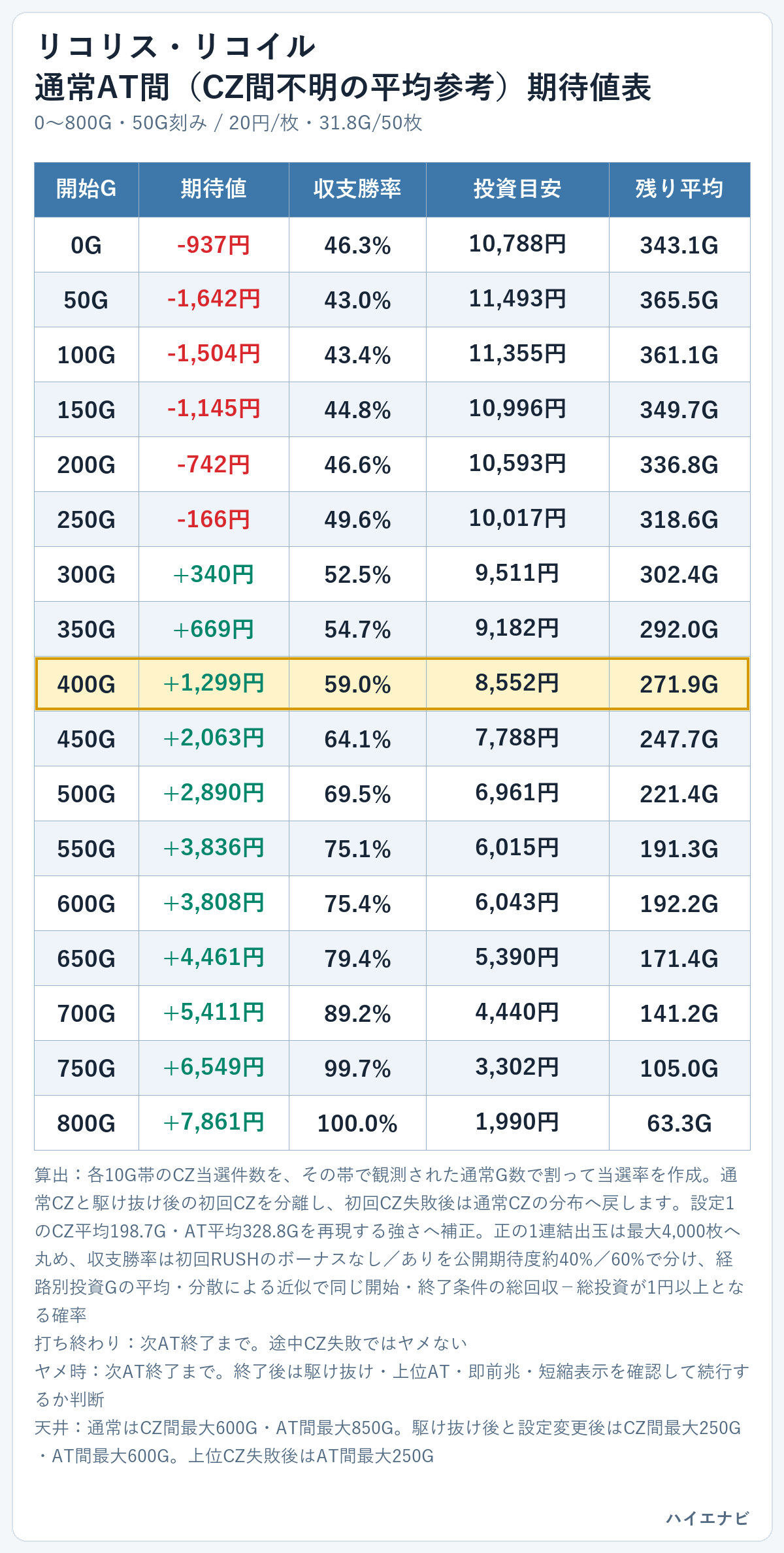The width and height of the screenshot is (784, 1553).
Task: Select the +2,063円 expected value cell
Action: 214,739
